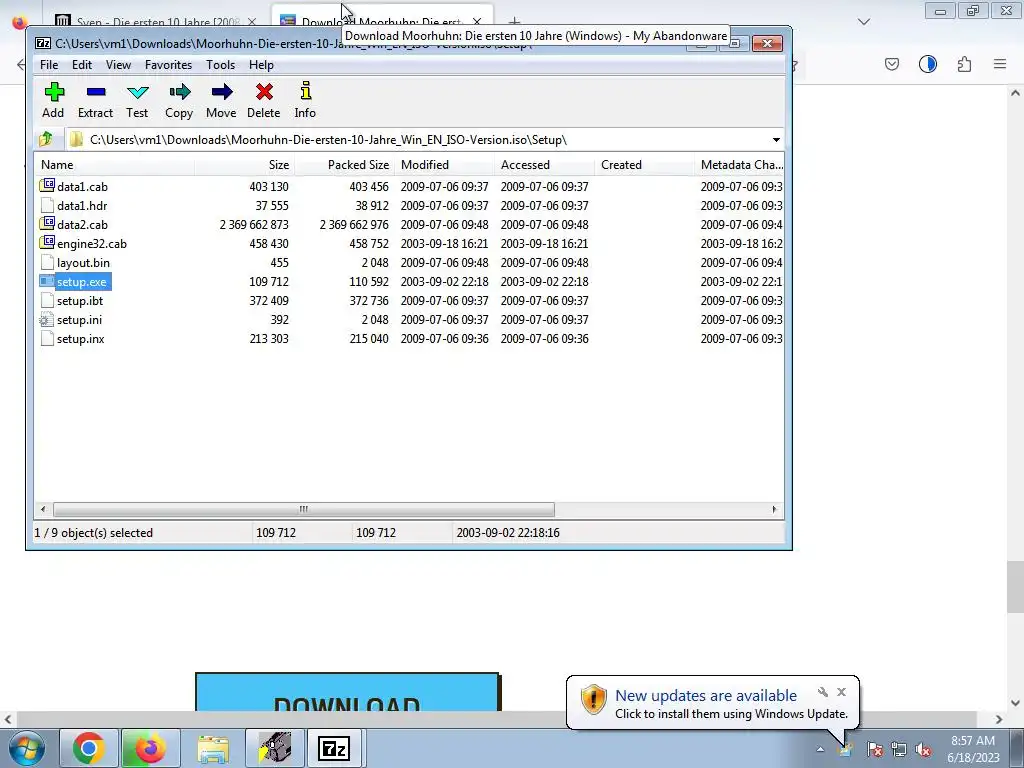Viewport: 1024px width, 768px height.
Task: Click the taskbar clock showing 8:57 AM
Action: (973, 749)
